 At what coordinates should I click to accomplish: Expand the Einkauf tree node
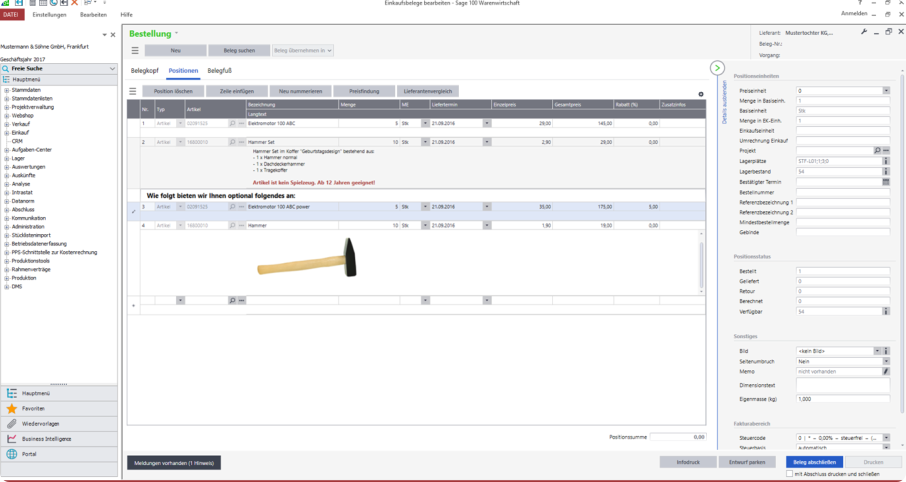(7, 133)
